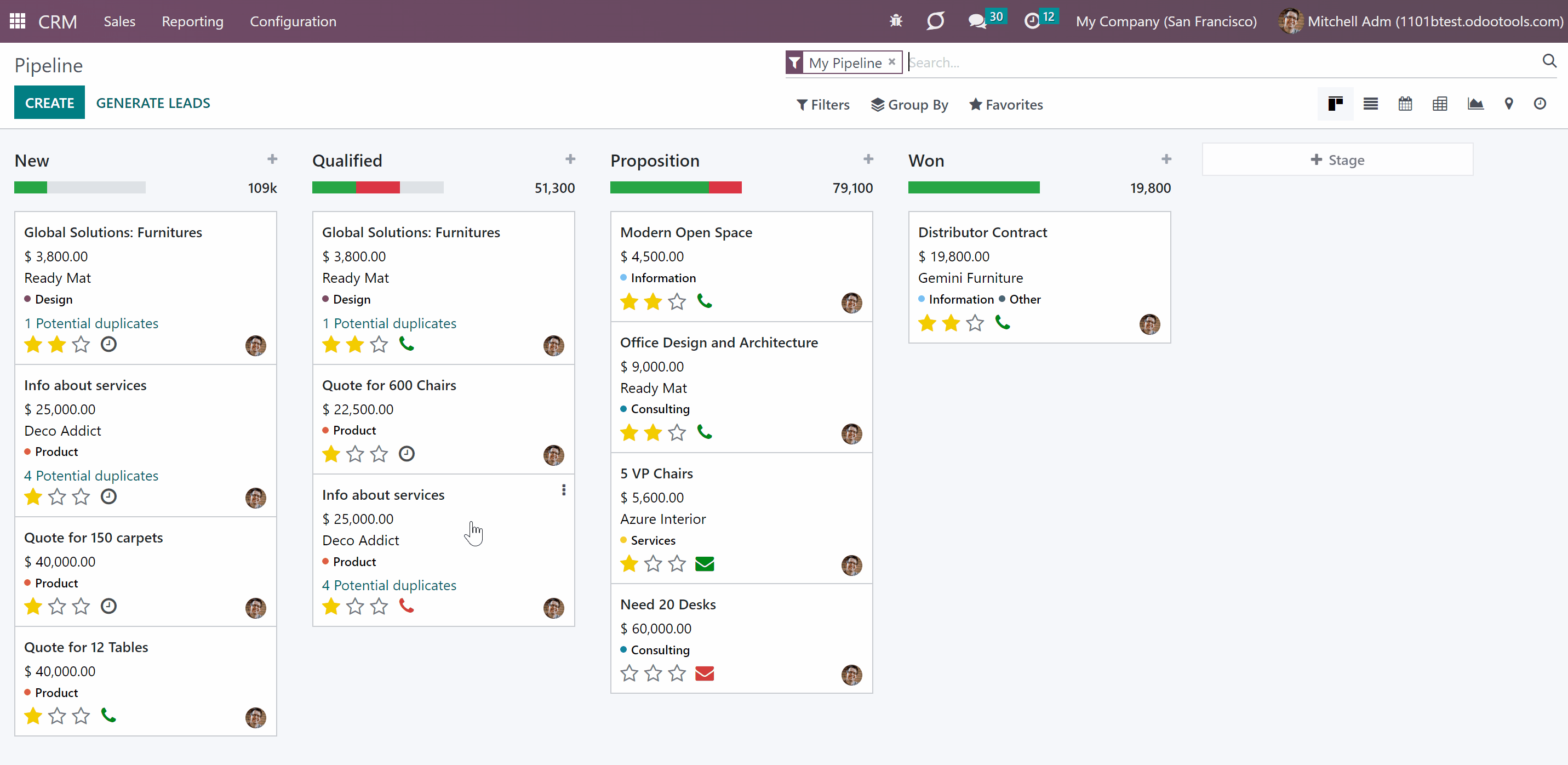The width and height of the screenshot is (1568, 765).
Task: Click the red segment of Qualified progress bar
Action: pos(377,187)
